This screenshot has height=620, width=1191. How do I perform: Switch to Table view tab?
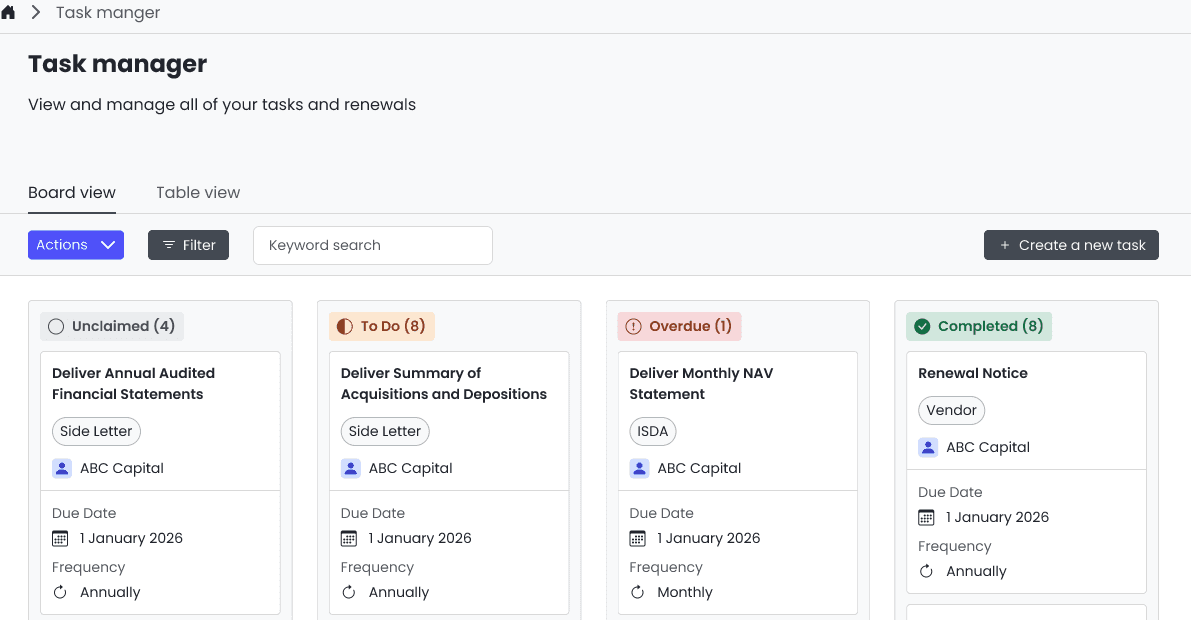point(198,193)
